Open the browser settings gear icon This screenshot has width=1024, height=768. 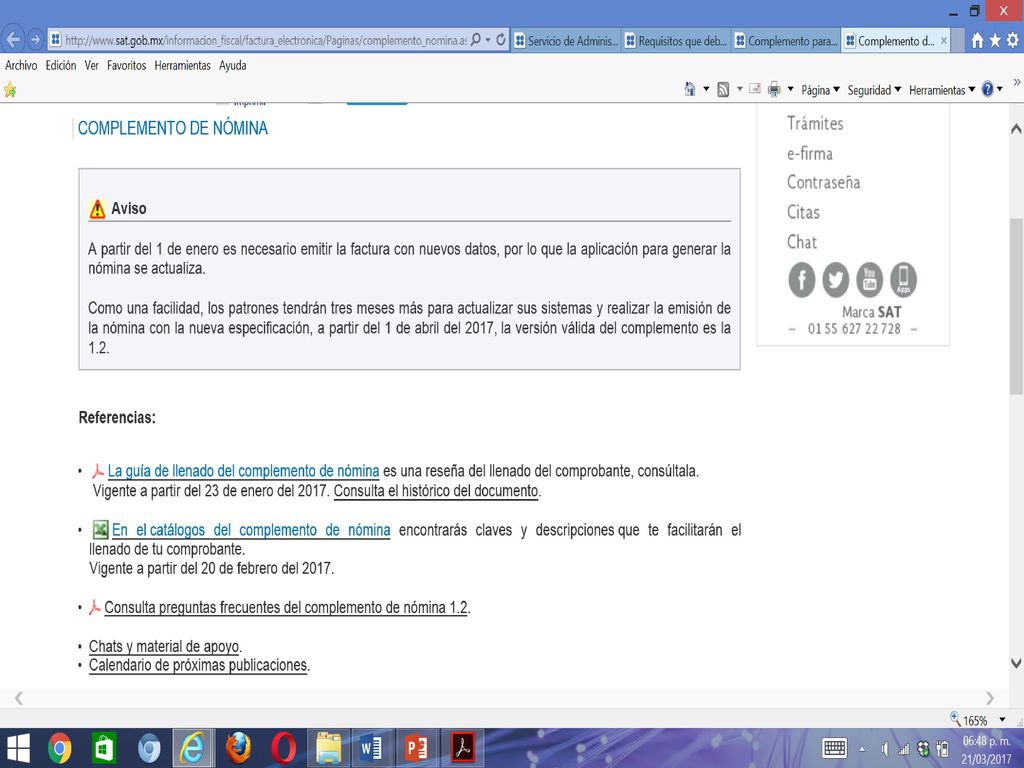[x=1012, y=40]
